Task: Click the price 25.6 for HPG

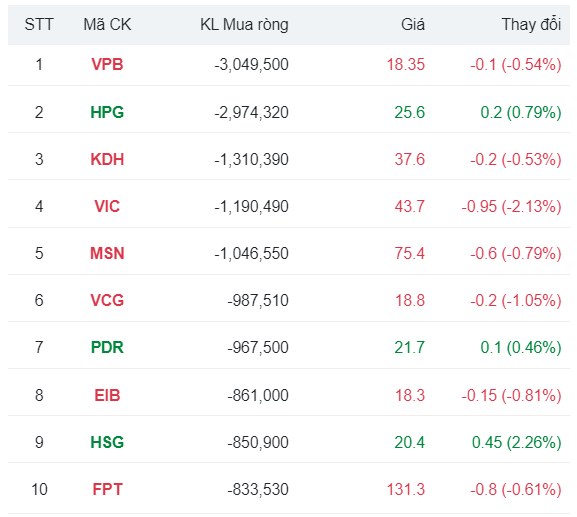Action: coord(410,112)
